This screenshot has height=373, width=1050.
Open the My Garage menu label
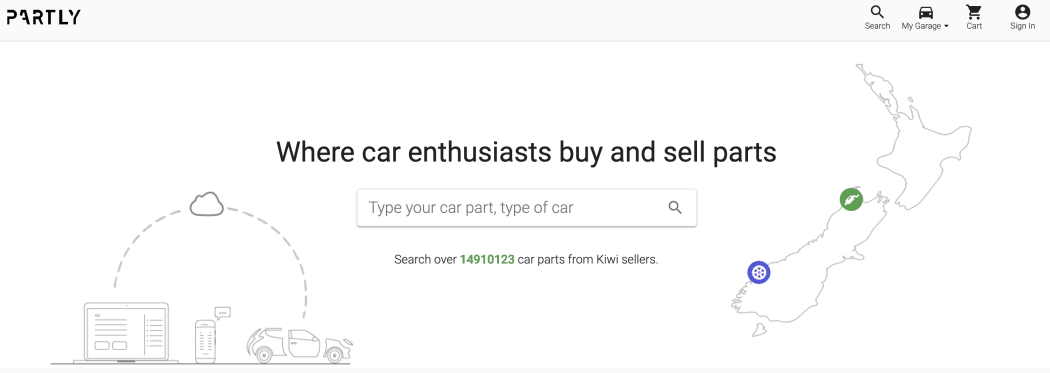pos(921,26)
